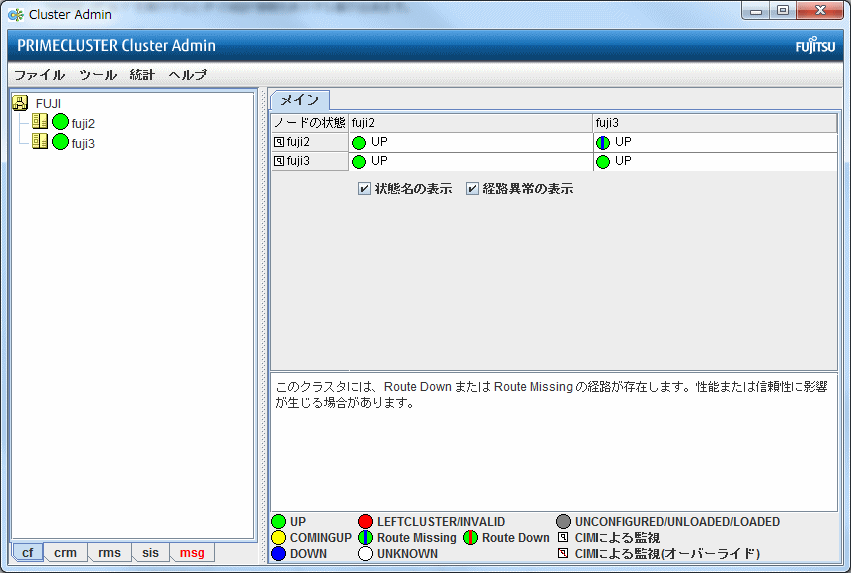
Task: Click the FUJITSU logo in header
Action: point(815,46)
